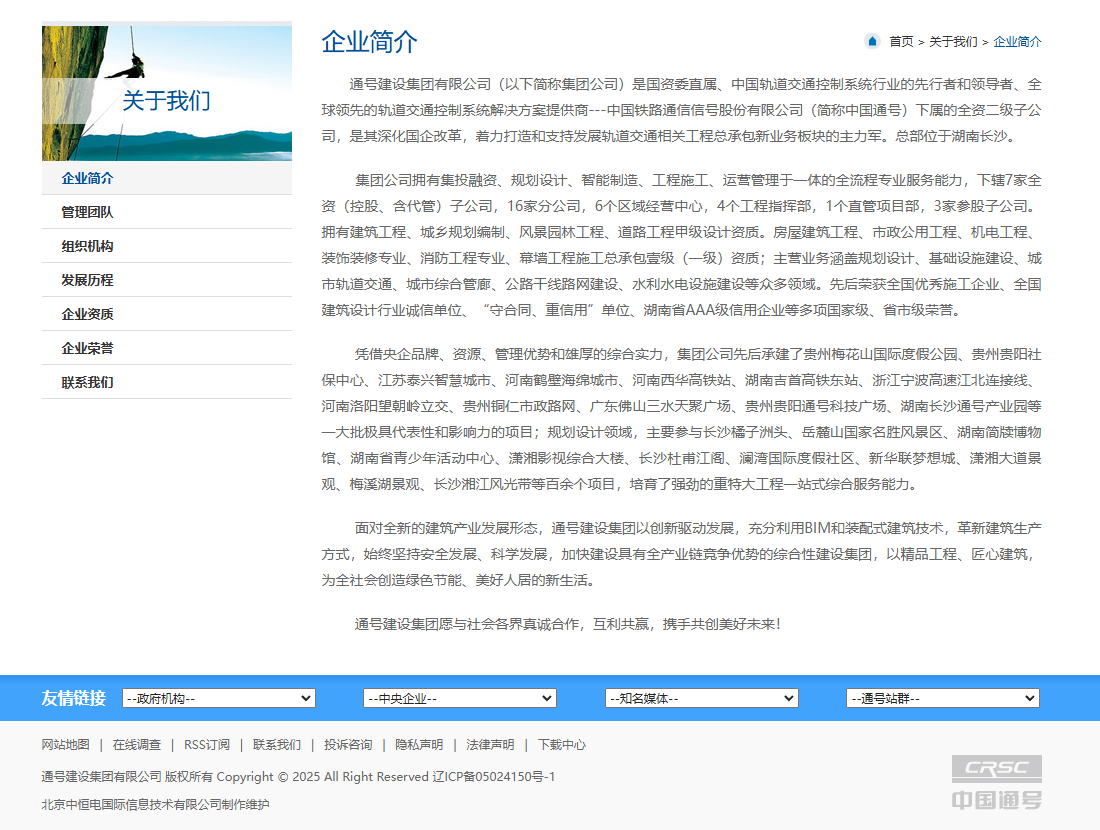
Task: Click the 在线调查 footer link
Action: pyautogui.click(x=137, y=744)
